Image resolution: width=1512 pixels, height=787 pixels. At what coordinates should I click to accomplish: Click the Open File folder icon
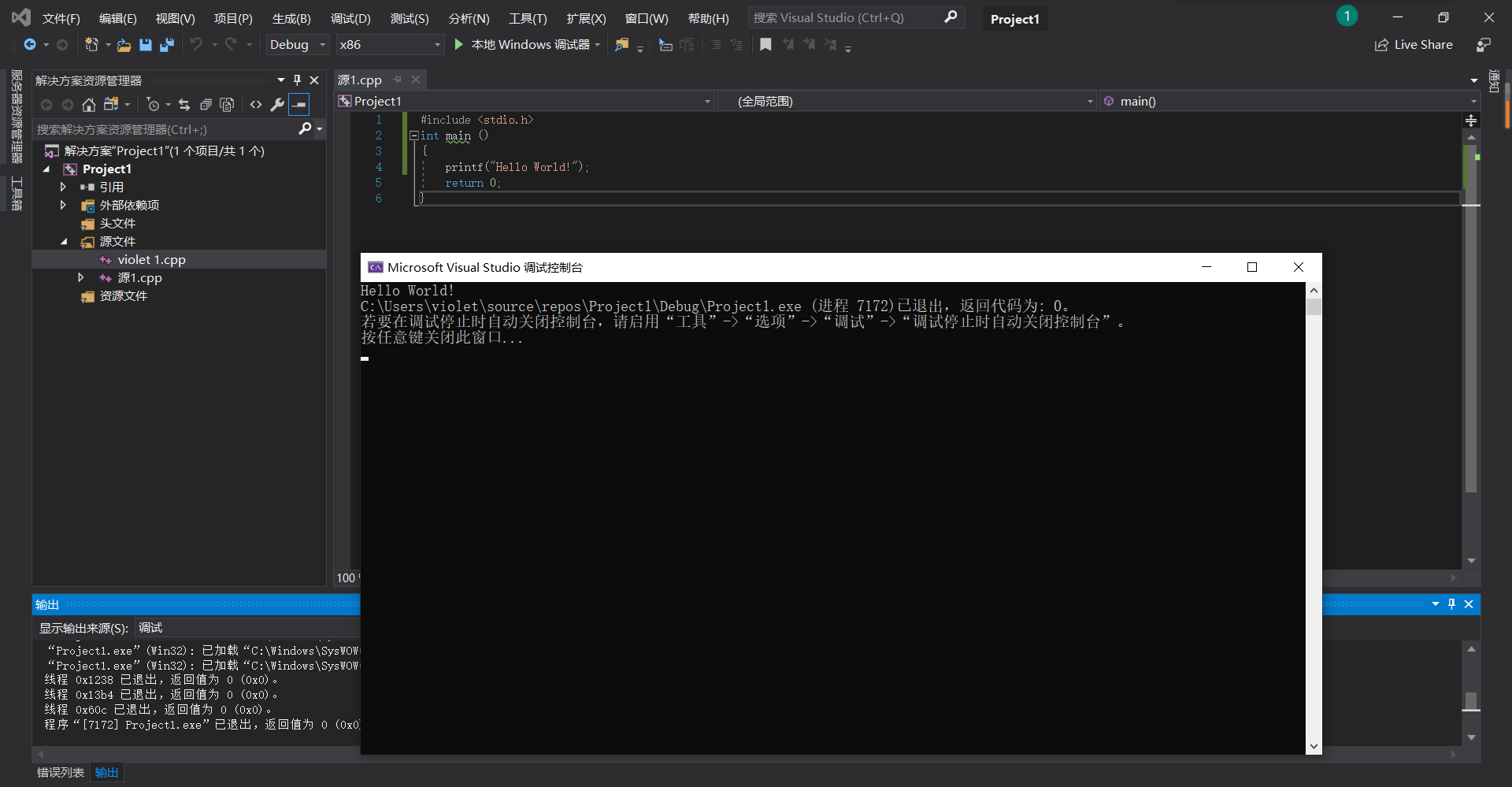(x=124, y=45)
